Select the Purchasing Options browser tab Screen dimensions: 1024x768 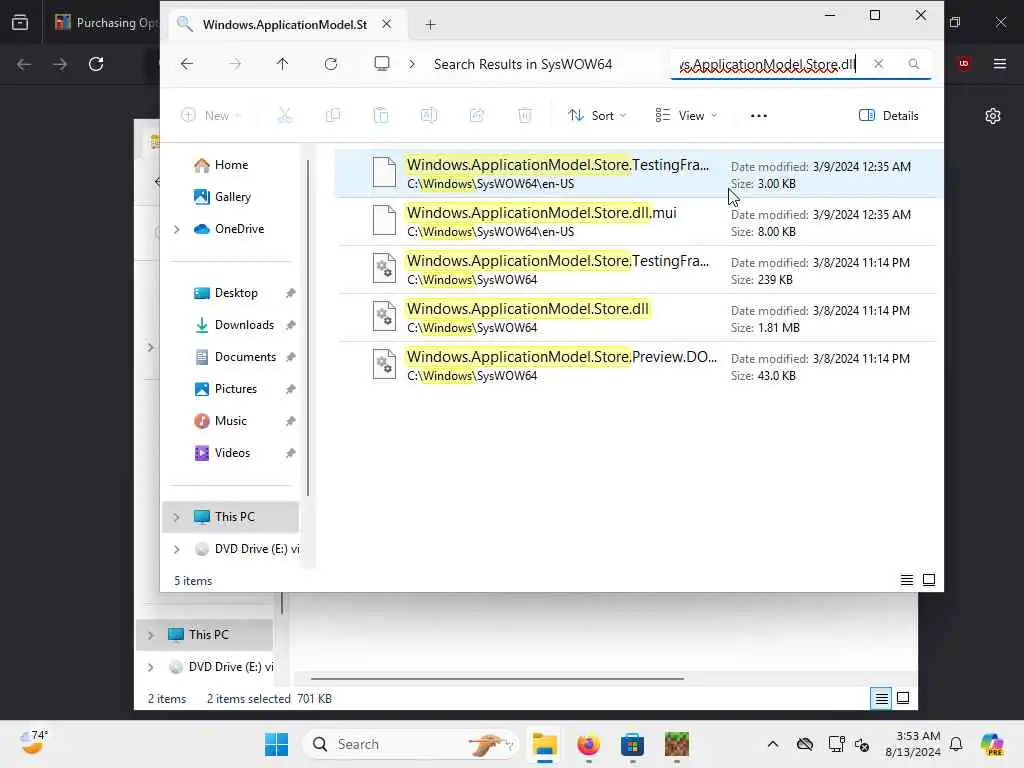(x=104, y=23)
